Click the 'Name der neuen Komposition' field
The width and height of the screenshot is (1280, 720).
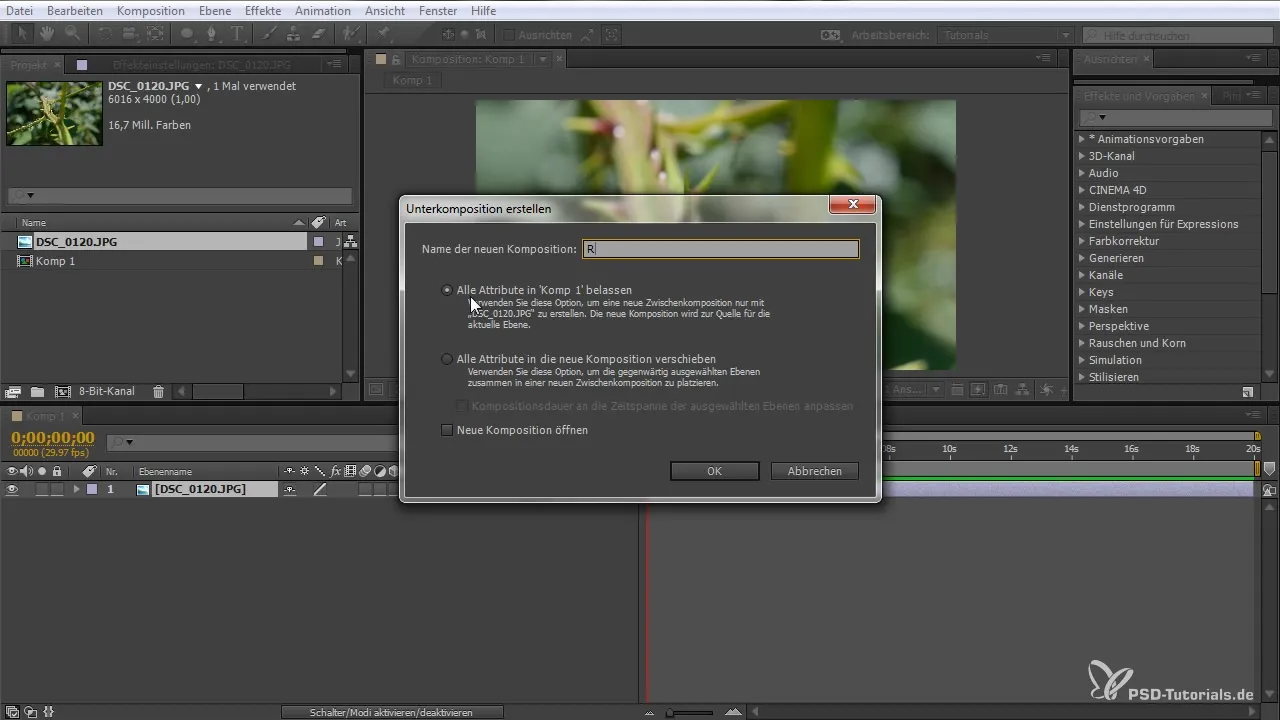pos(720,249)
